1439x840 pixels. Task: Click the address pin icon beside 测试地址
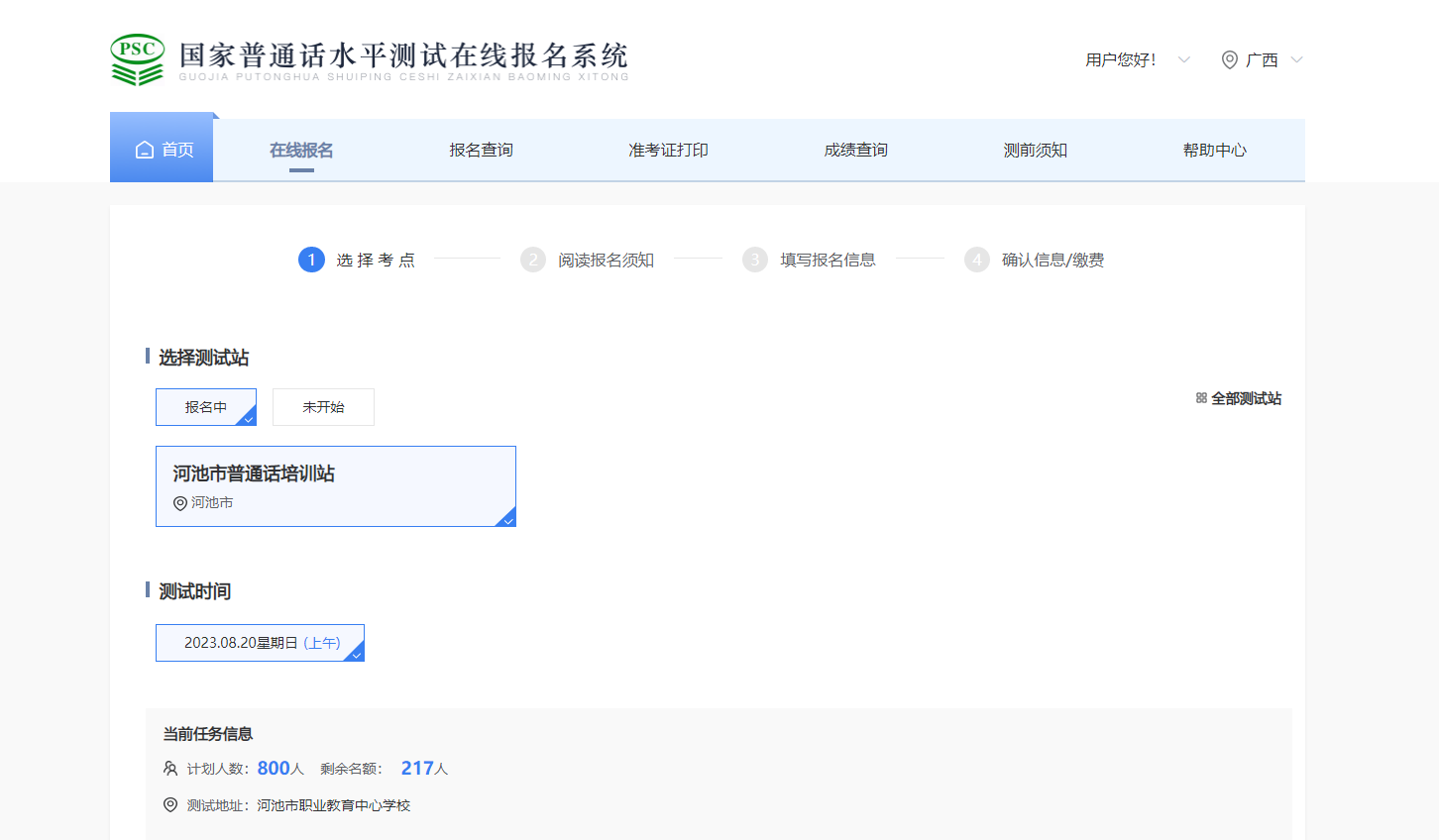[x=170, y=805]
